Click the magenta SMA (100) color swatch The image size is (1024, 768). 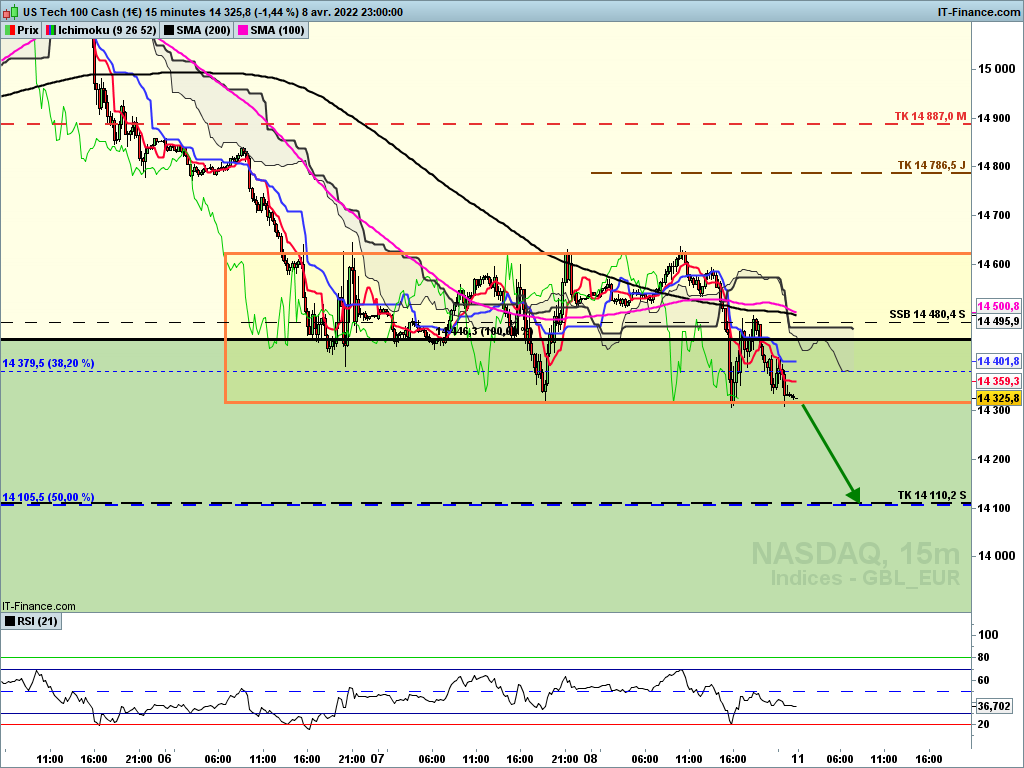tap(243, 30)
